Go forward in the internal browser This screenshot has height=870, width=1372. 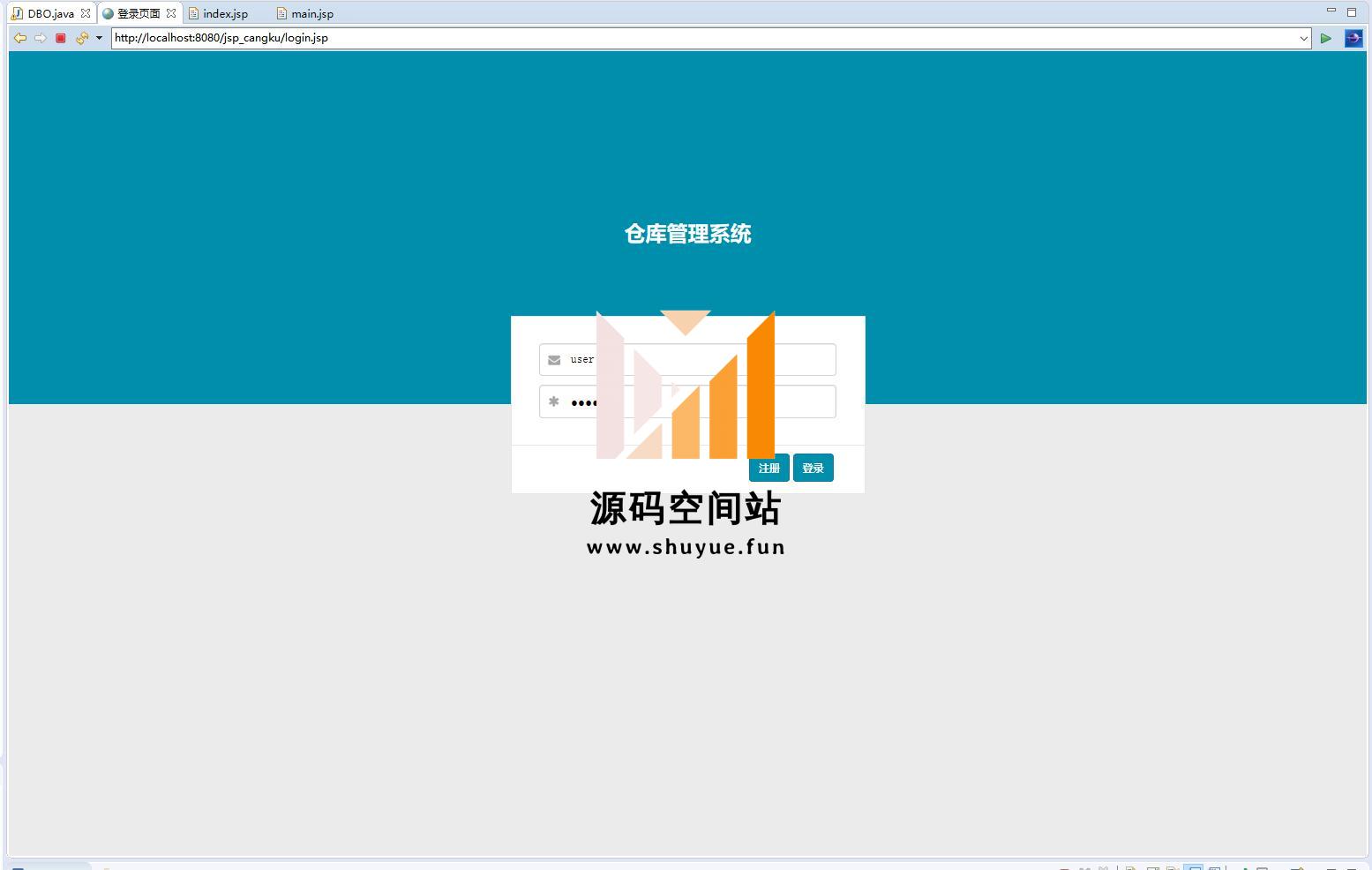tap(40, 38)
